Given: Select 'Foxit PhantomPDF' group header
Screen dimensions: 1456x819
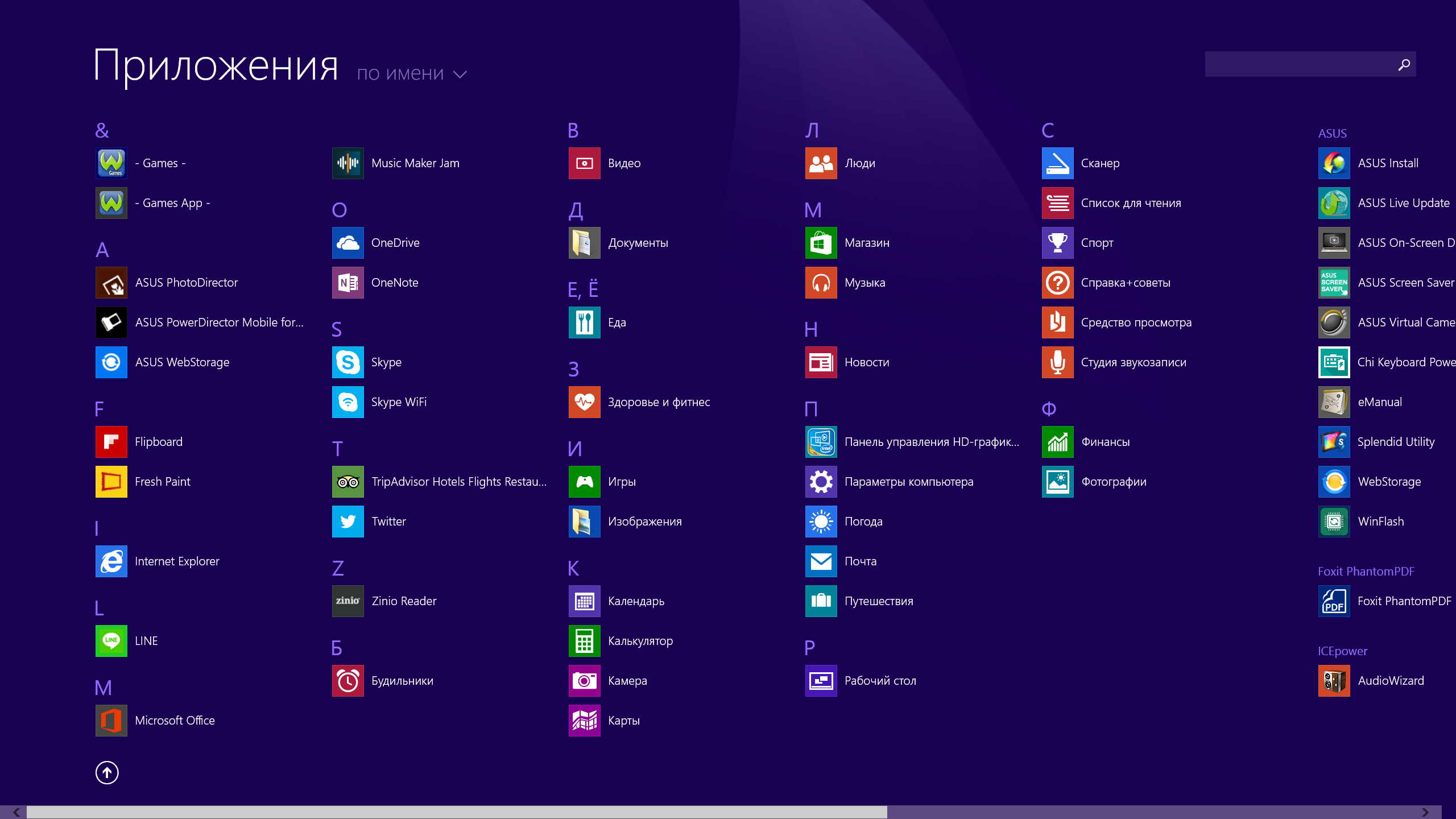Looking at the screenshot, I should pos(1366,572).
